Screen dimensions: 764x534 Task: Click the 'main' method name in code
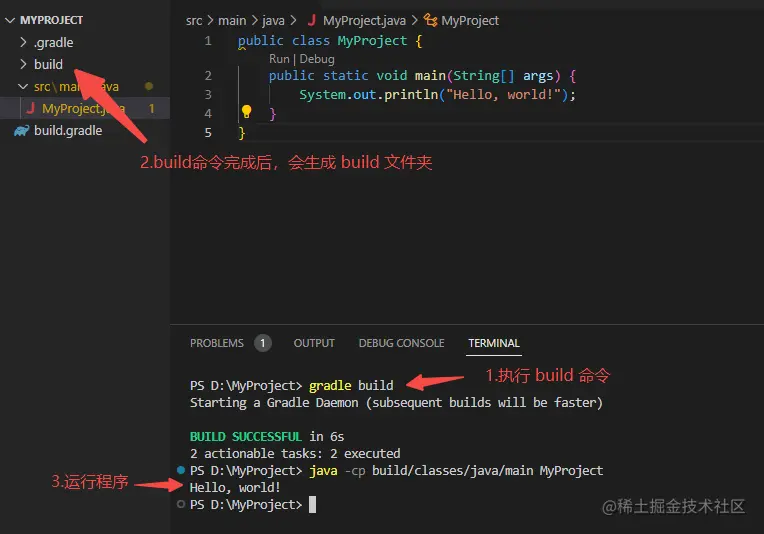coord(430,76)
